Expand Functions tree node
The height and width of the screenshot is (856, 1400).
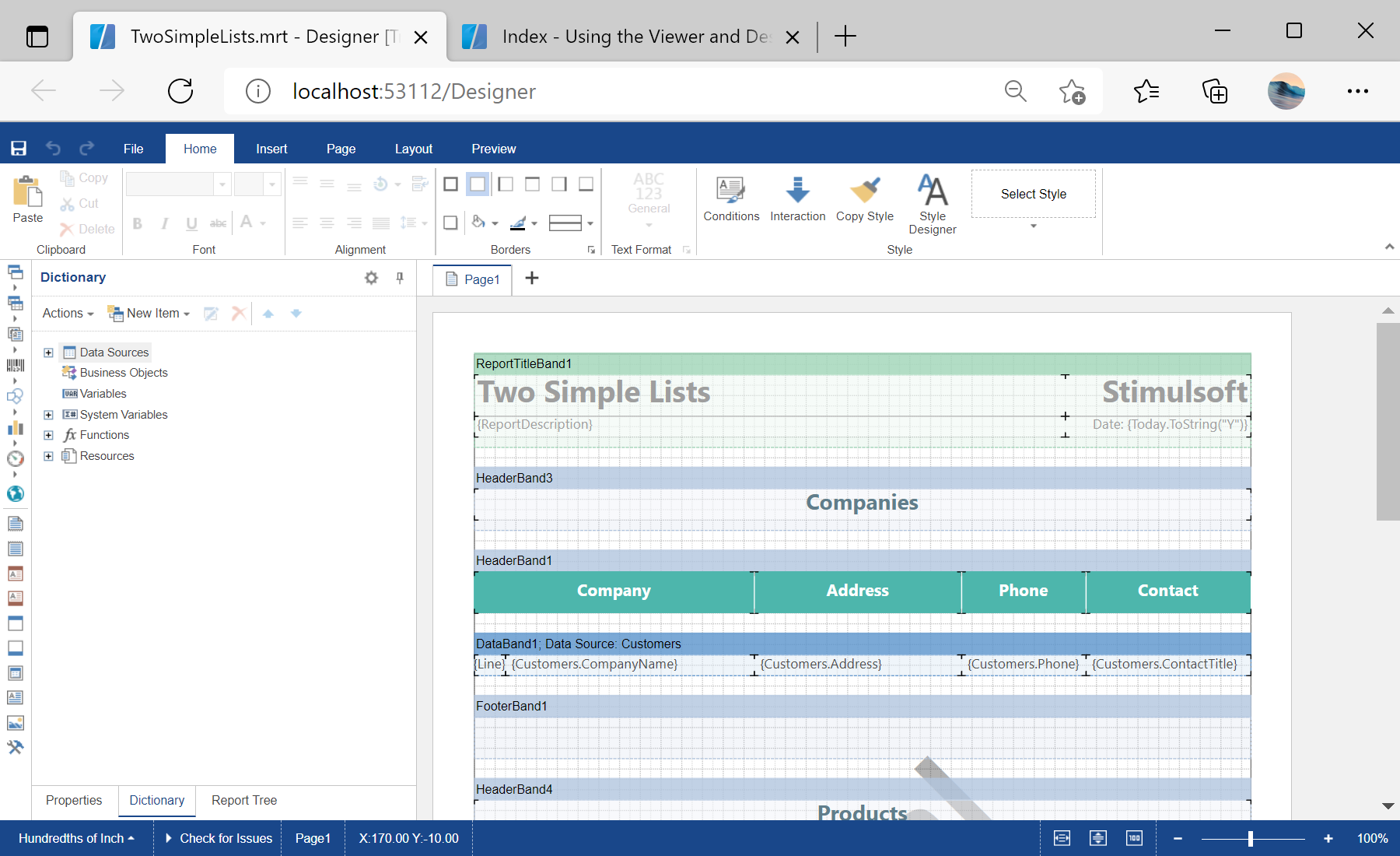(x=48, y=435)
